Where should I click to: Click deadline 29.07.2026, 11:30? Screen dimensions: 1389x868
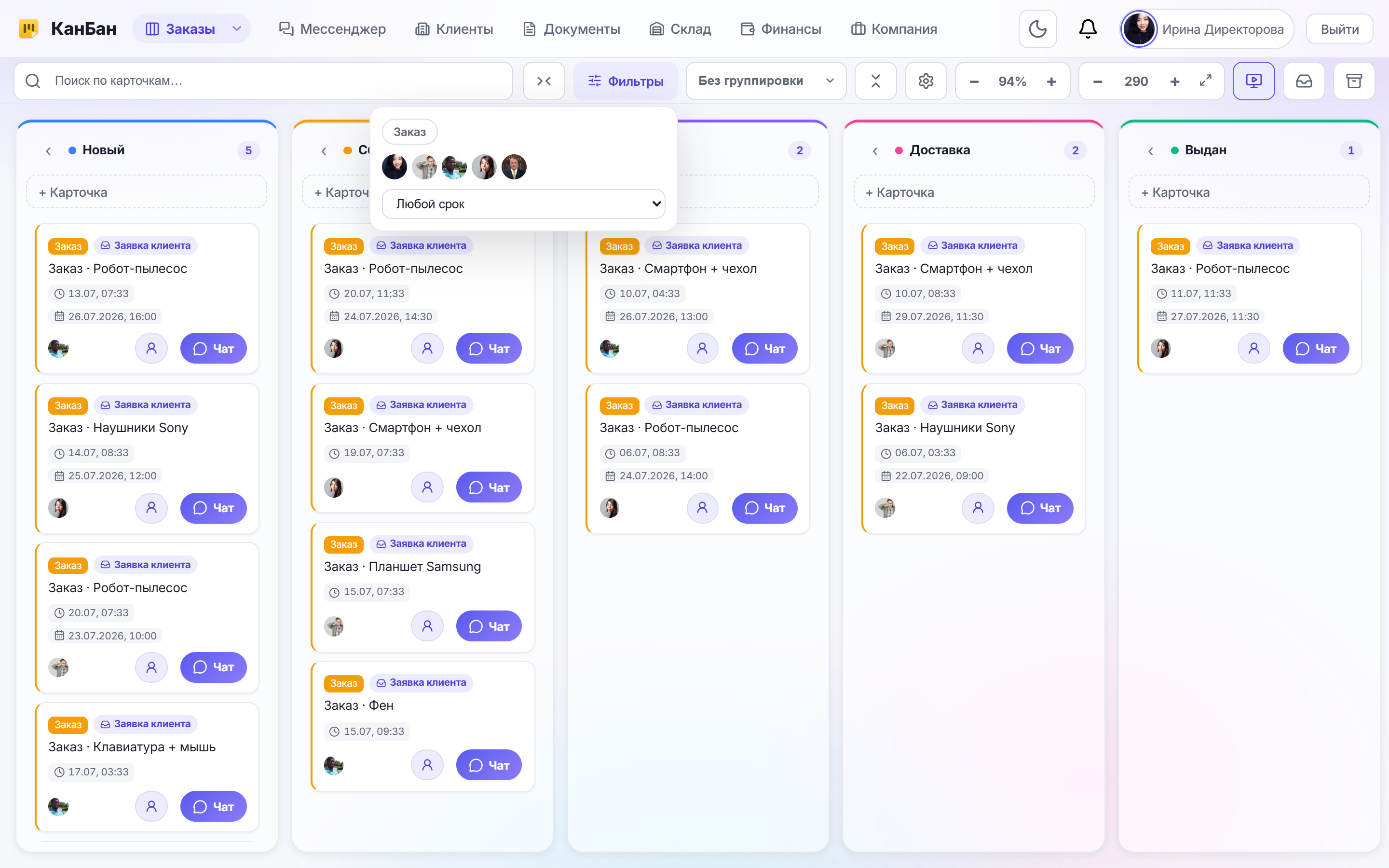pos(932,316)
